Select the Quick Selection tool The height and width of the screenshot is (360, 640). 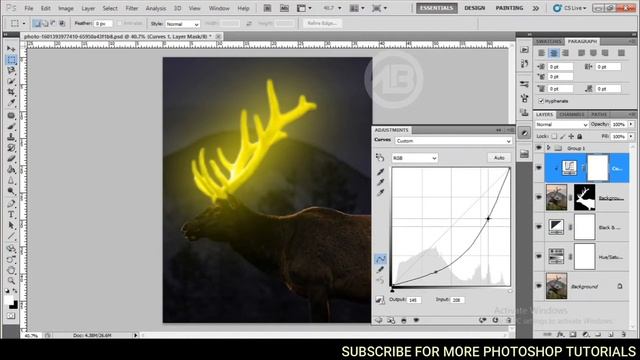11,81
